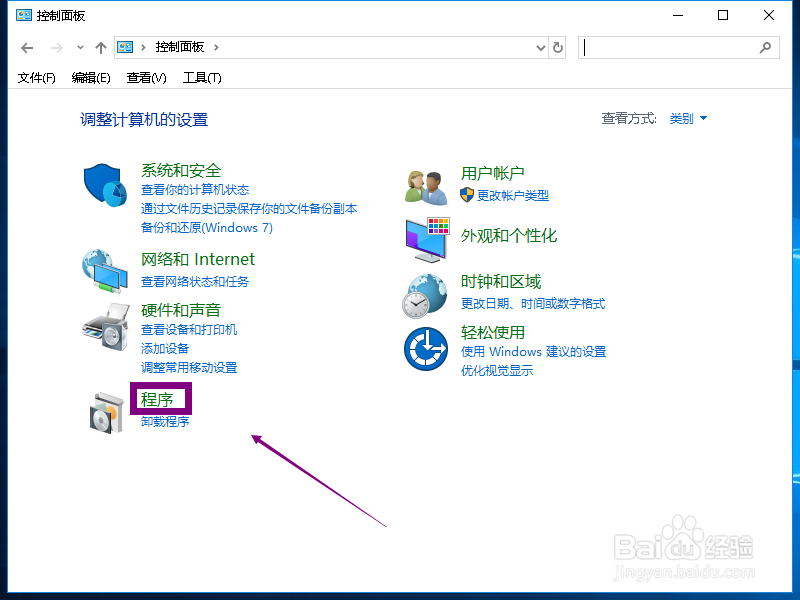Open 系统和安全 via its shield icon
The width and height of the screenshot is (800, 600).
coord(105,185)
